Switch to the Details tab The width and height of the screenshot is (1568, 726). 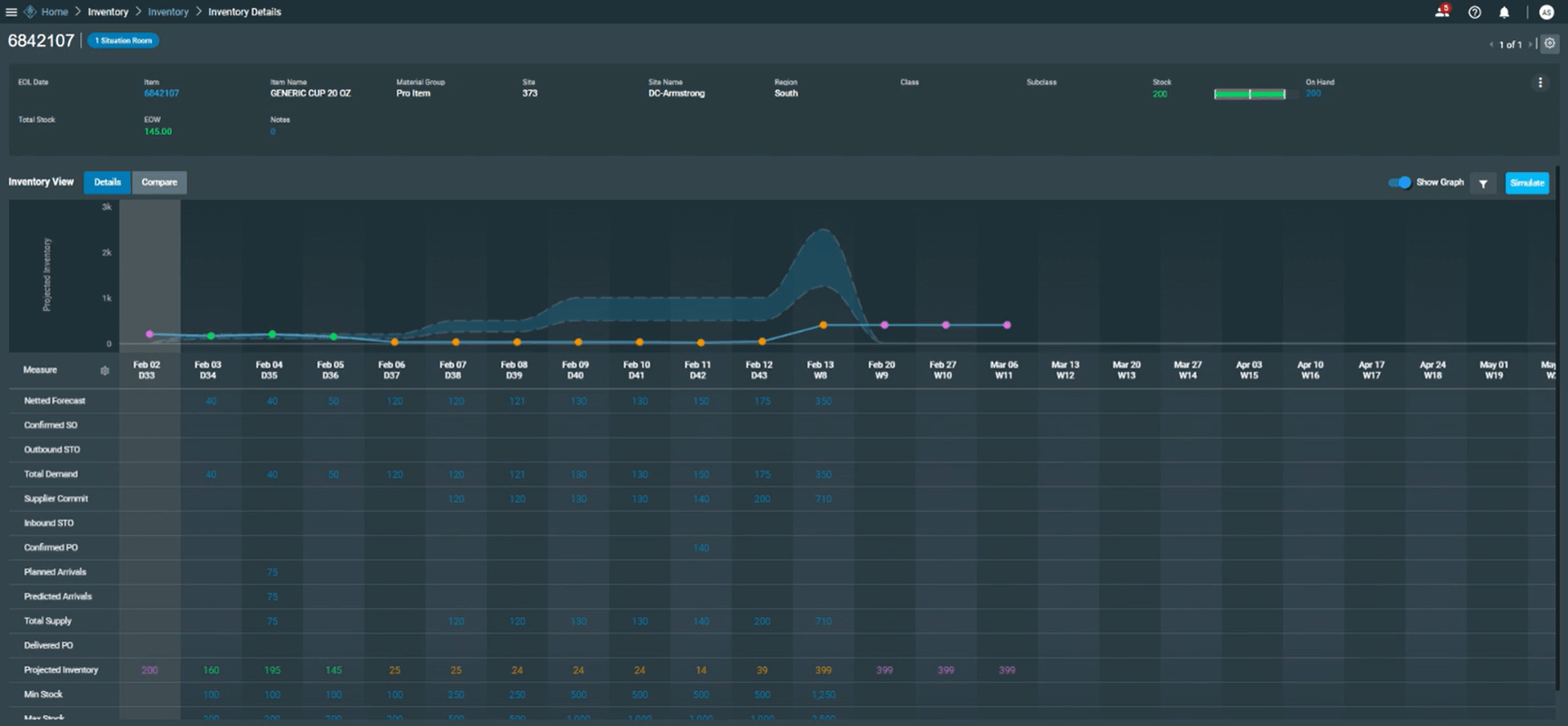[107, 182]
